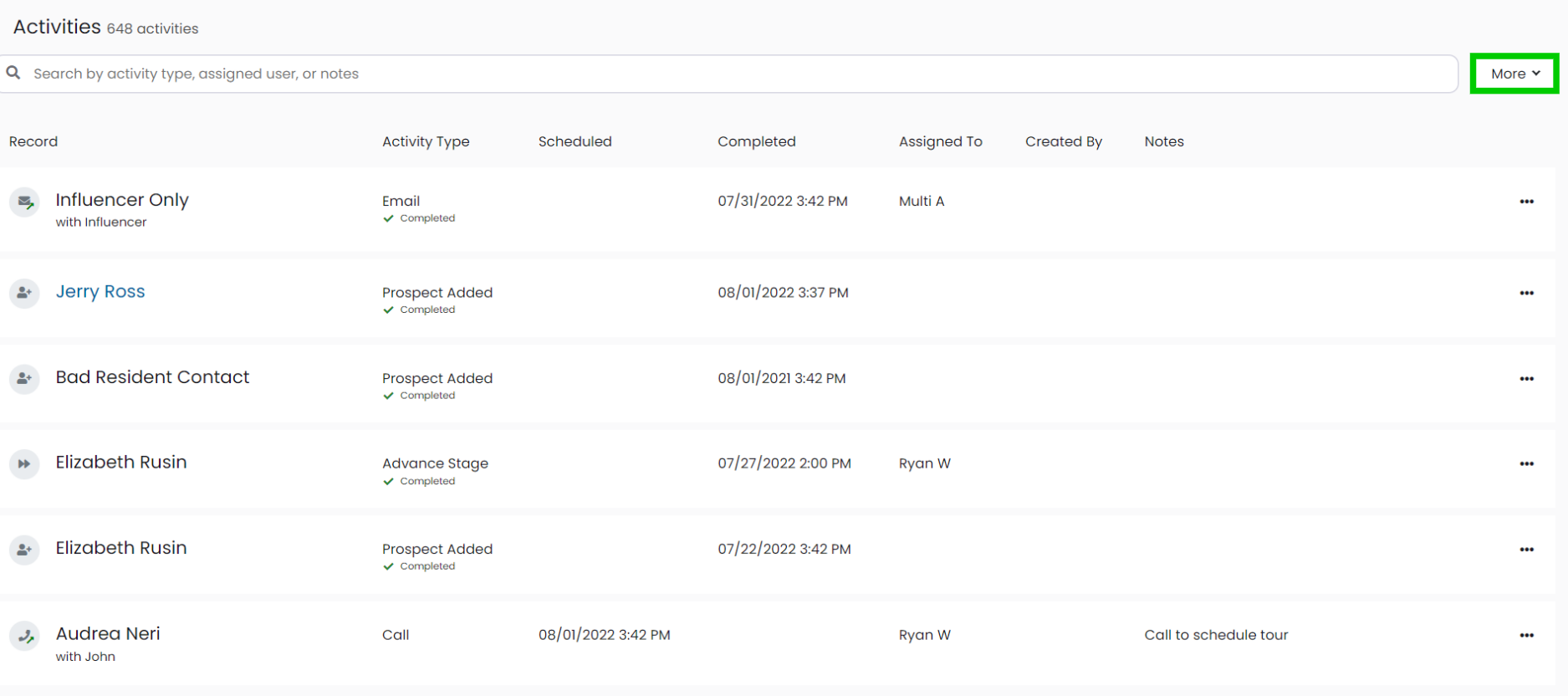
Task: Click the Created By column header
Action: [1064, 141]
